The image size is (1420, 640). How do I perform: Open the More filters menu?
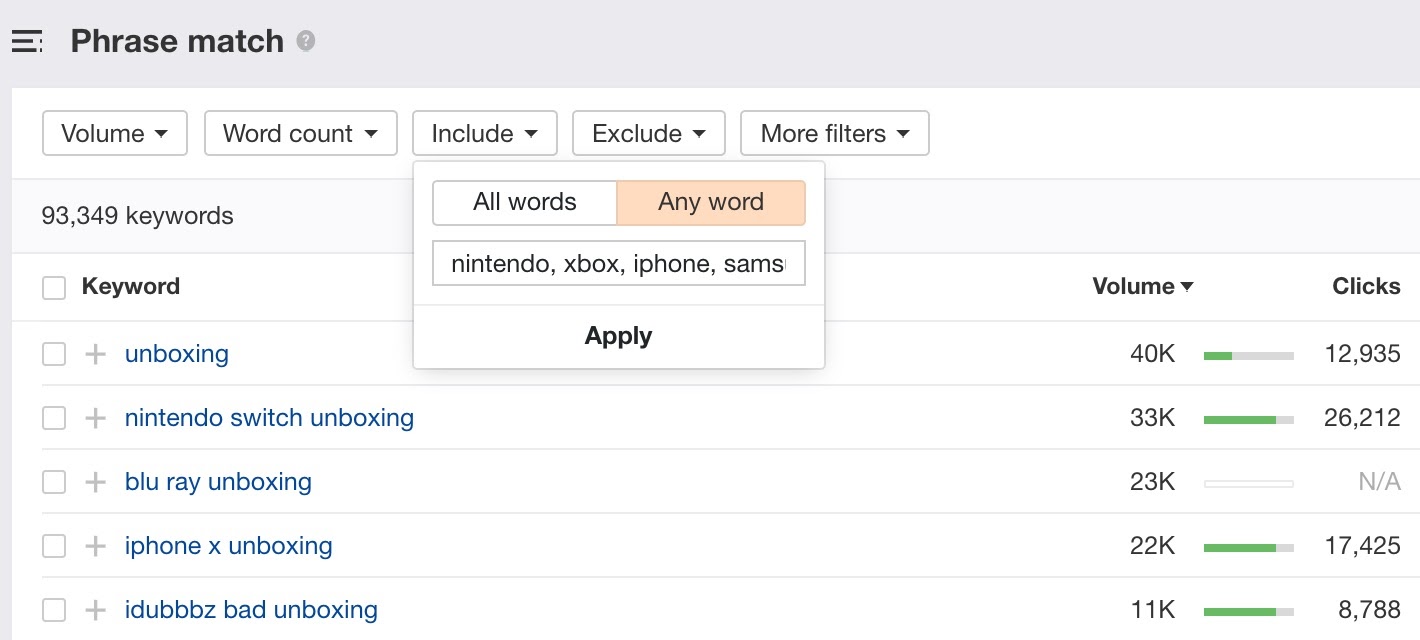[833, 132]
